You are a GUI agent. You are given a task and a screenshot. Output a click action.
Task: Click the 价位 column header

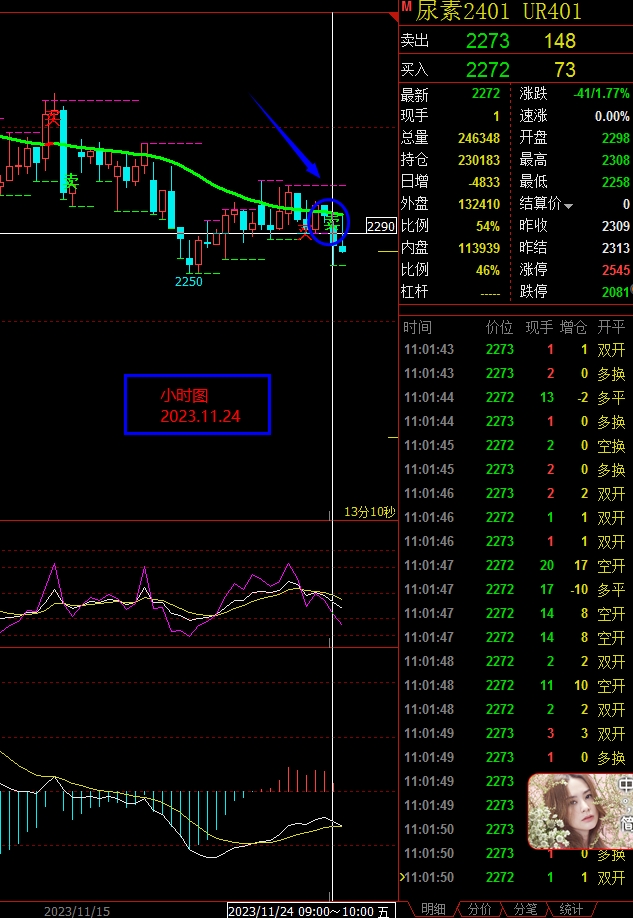tap(499, 327)
